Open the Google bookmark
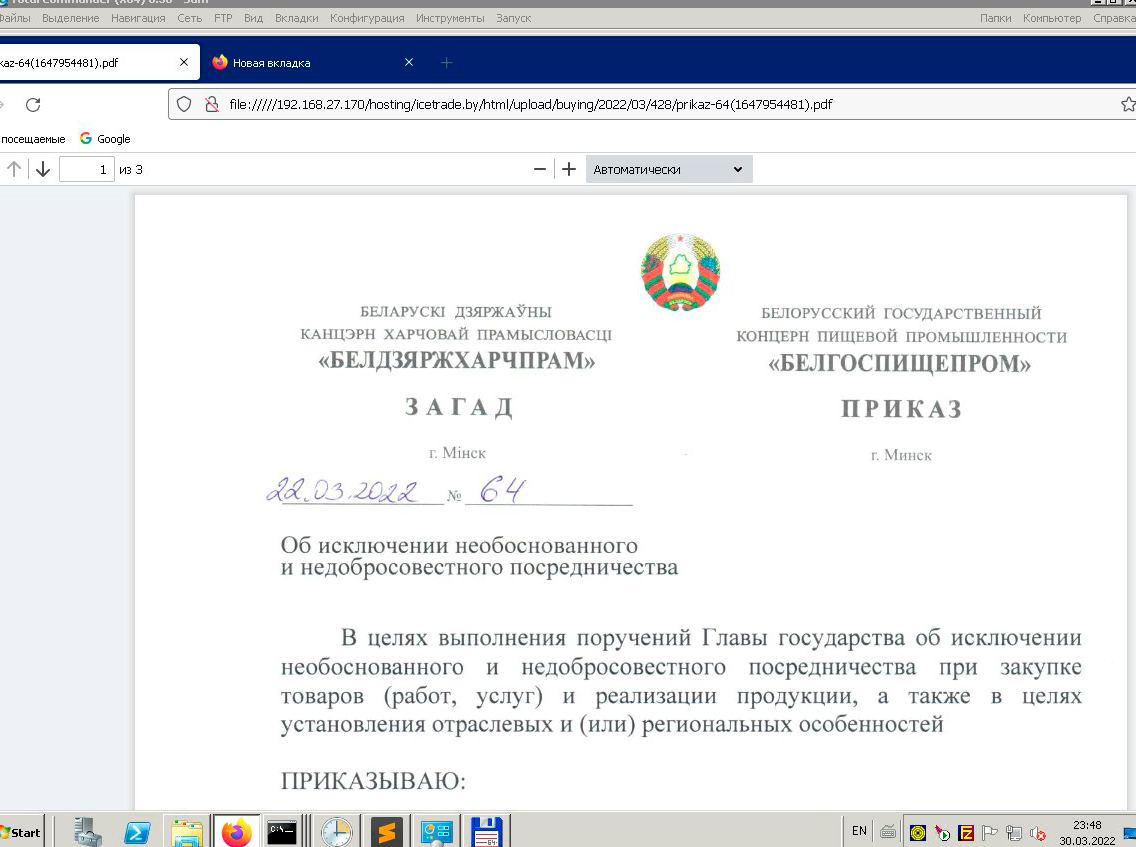This screenshot has height=847, width=1136. tap(105, 139)
